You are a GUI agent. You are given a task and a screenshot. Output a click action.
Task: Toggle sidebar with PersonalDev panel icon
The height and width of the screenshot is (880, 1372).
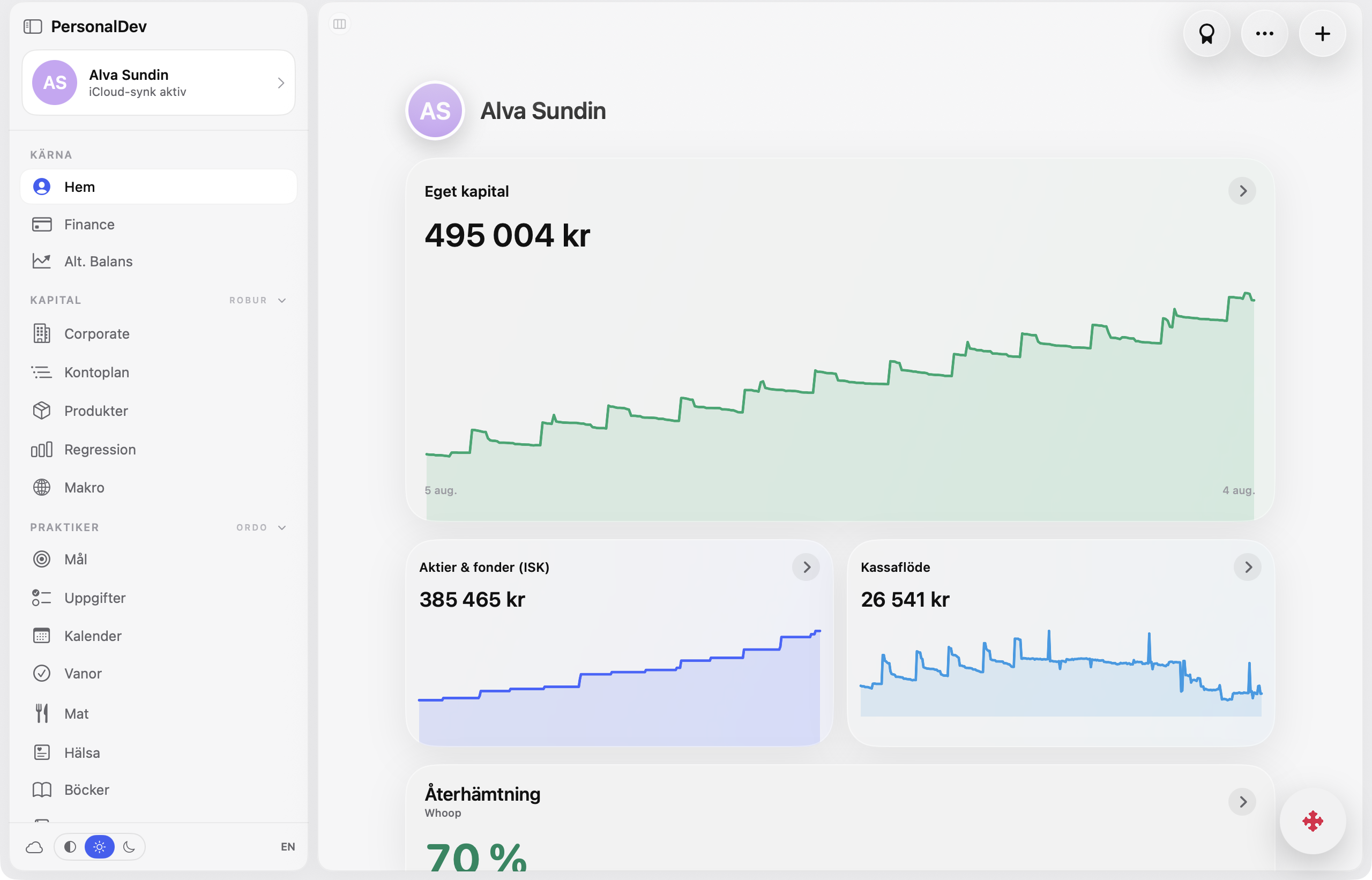point(33,26)
